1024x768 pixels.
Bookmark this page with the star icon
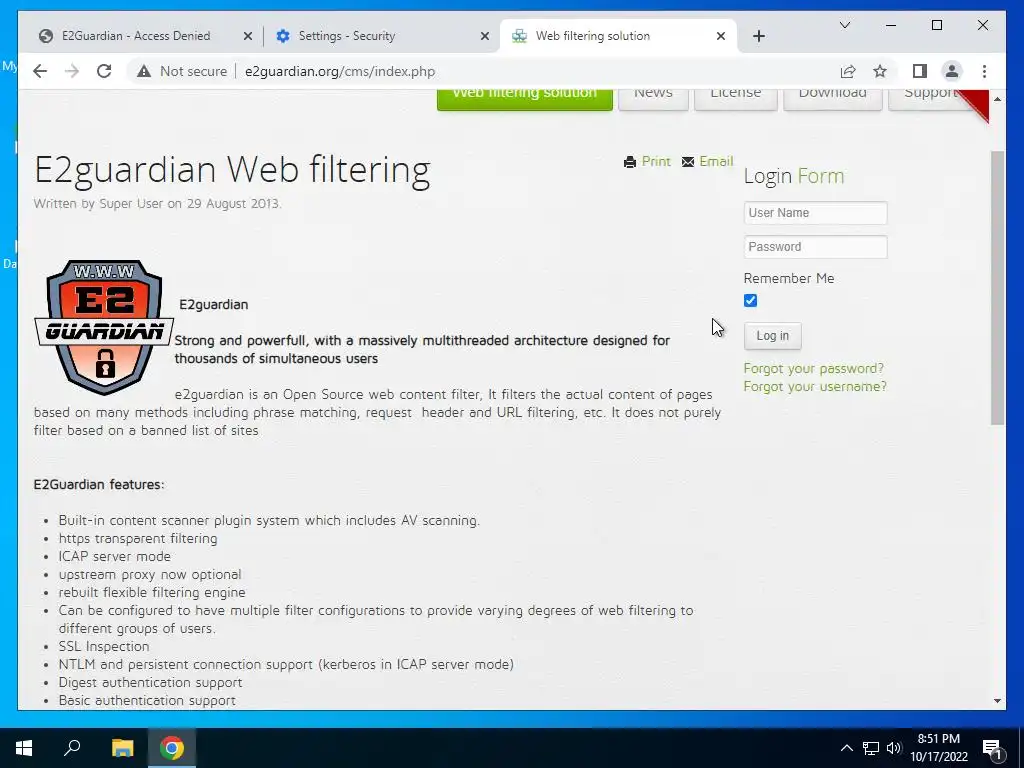[880, 71]
